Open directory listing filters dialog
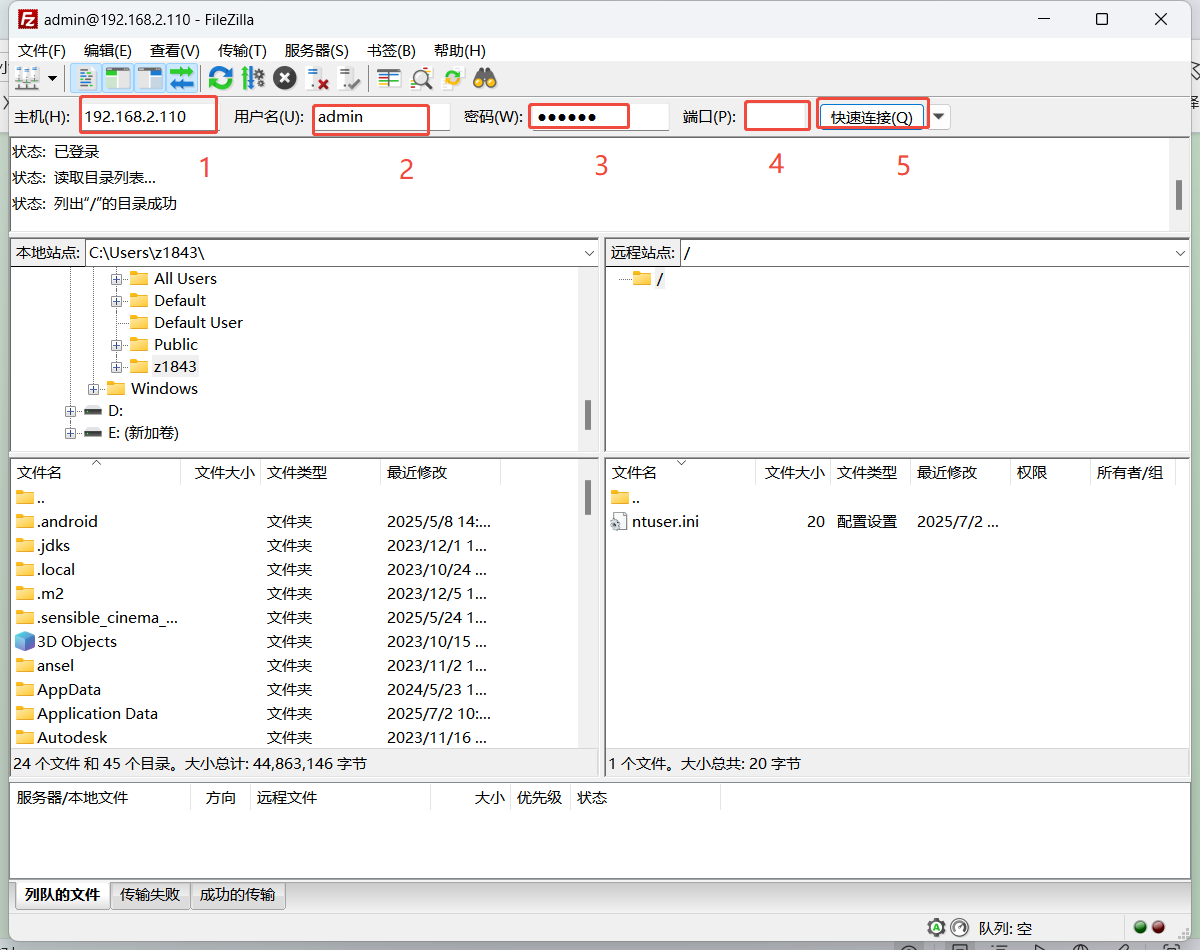Image resolution: width=1200 pixels, height=950 pixels. [x=389, y=78]
